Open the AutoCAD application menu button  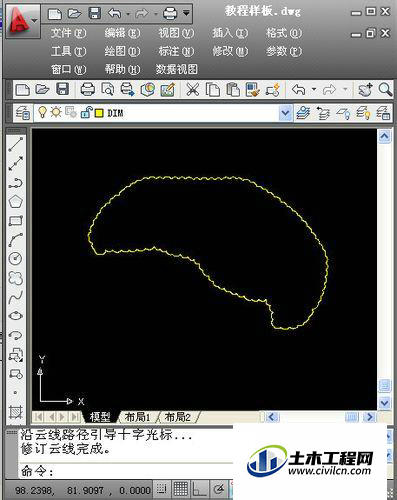coord(22,21)
